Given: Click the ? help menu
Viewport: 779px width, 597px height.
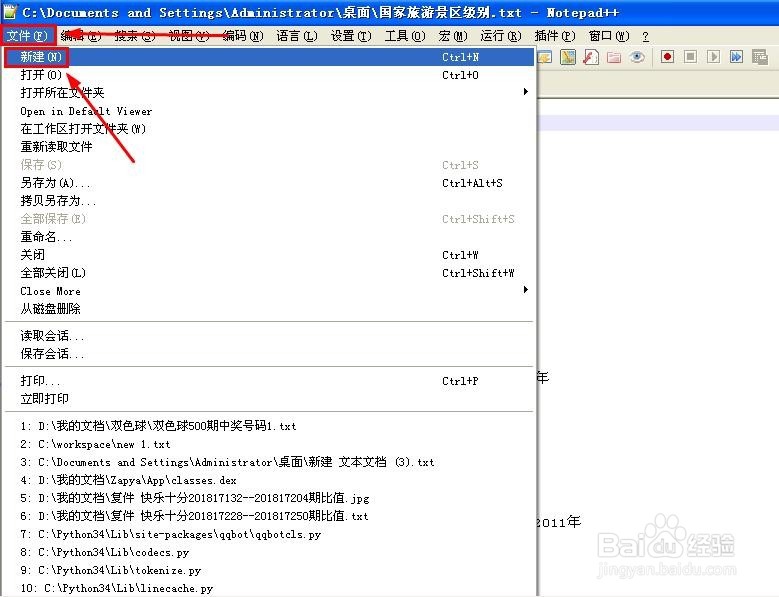Looking at the screenshot, I should [x=645, y=36].
